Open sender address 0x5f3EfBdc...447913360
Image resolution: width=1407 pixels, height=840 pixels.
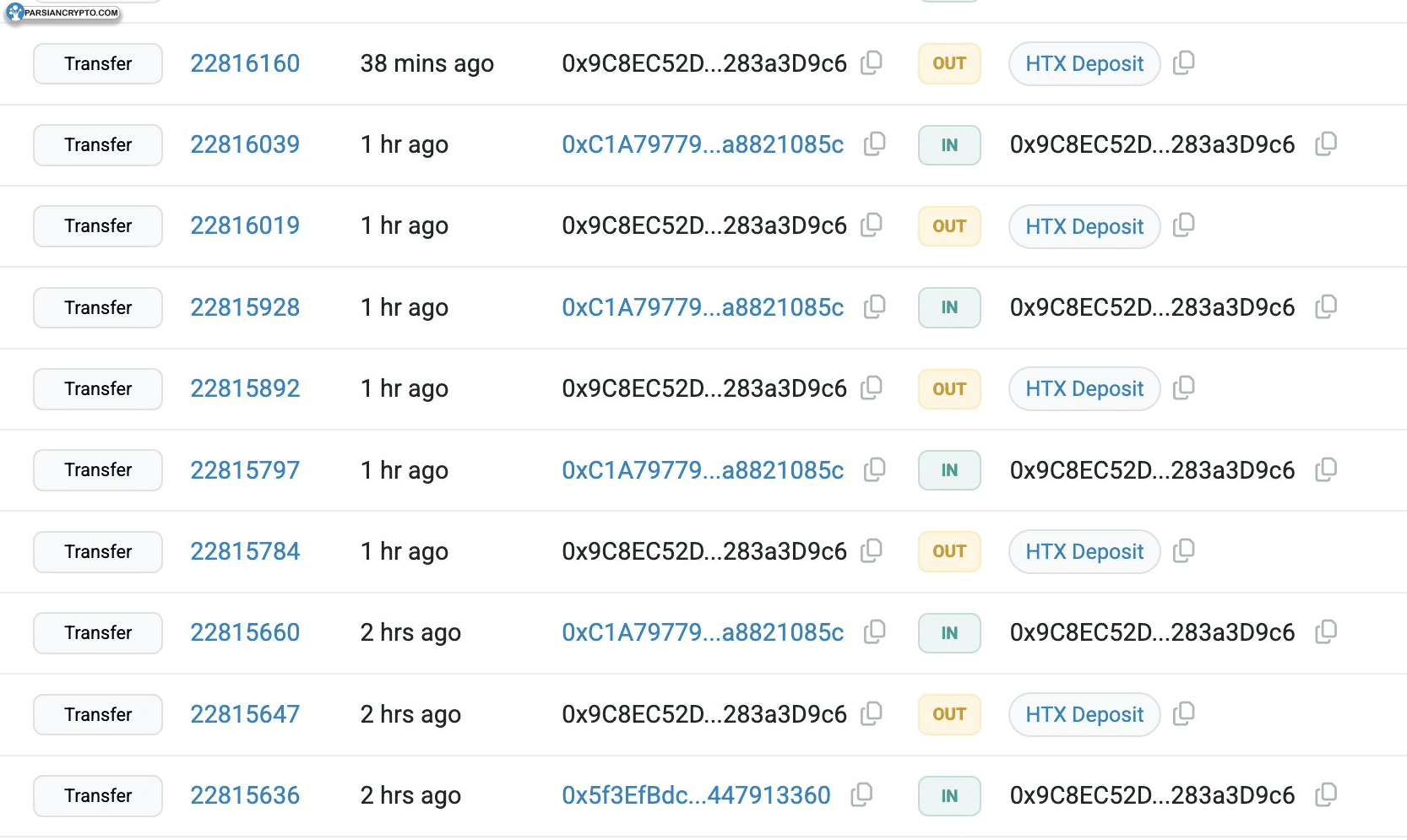tap(696, 795)
